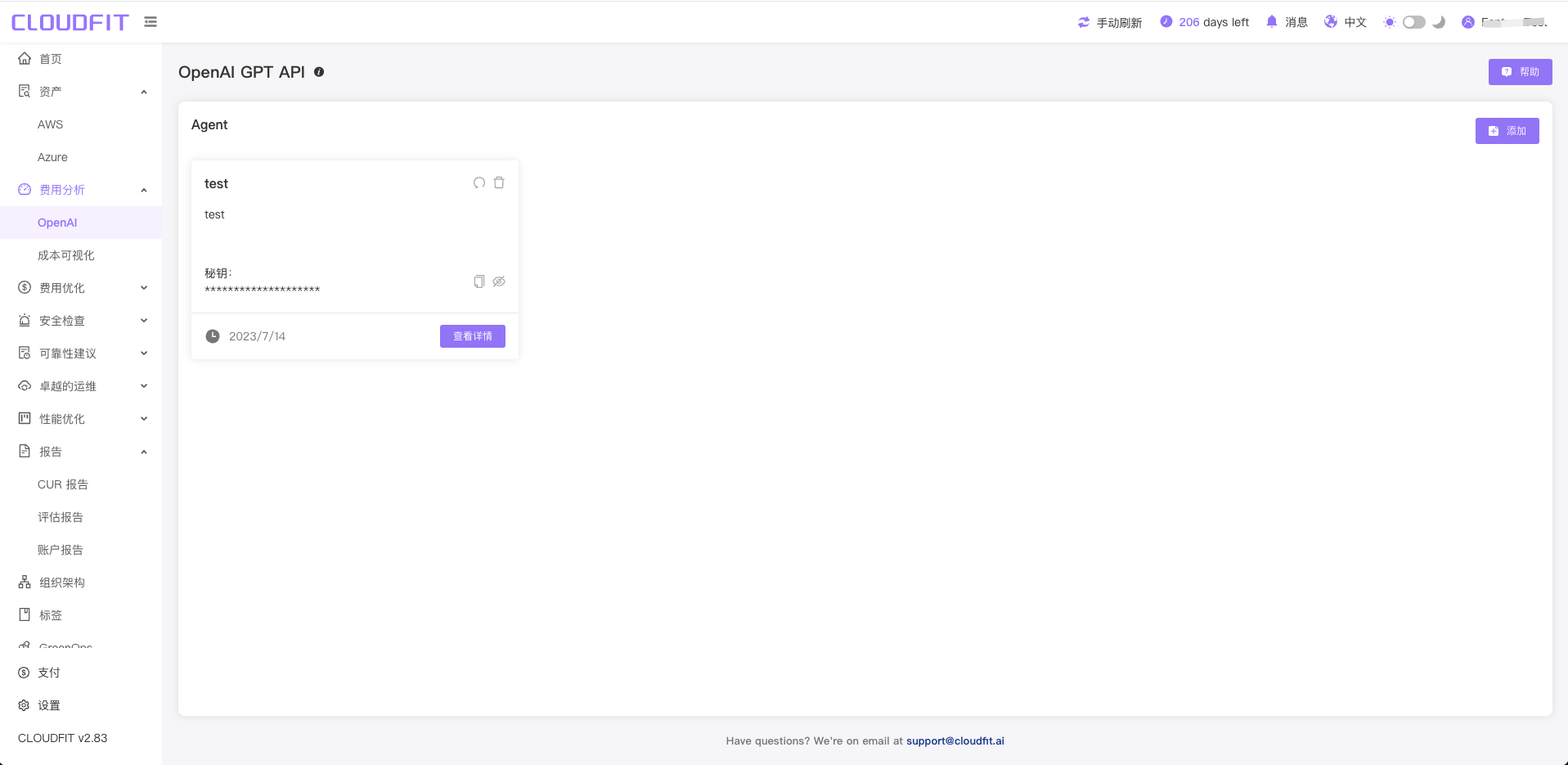1568x765 pixels.
Task: Click the 支付 menu label
Action: coord(49,673)
